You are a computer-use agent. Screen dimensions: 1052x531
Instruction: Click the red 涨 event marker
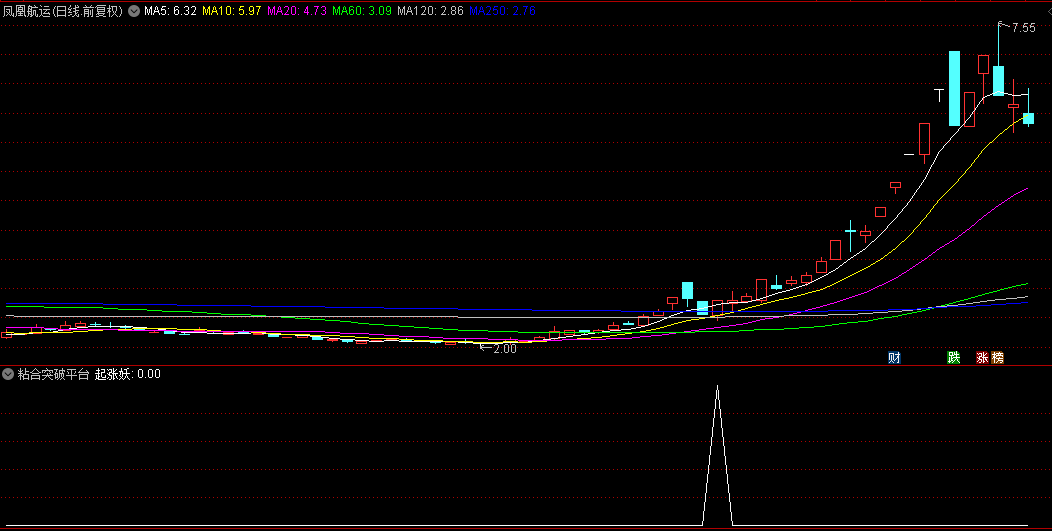[x=982, y=357]
